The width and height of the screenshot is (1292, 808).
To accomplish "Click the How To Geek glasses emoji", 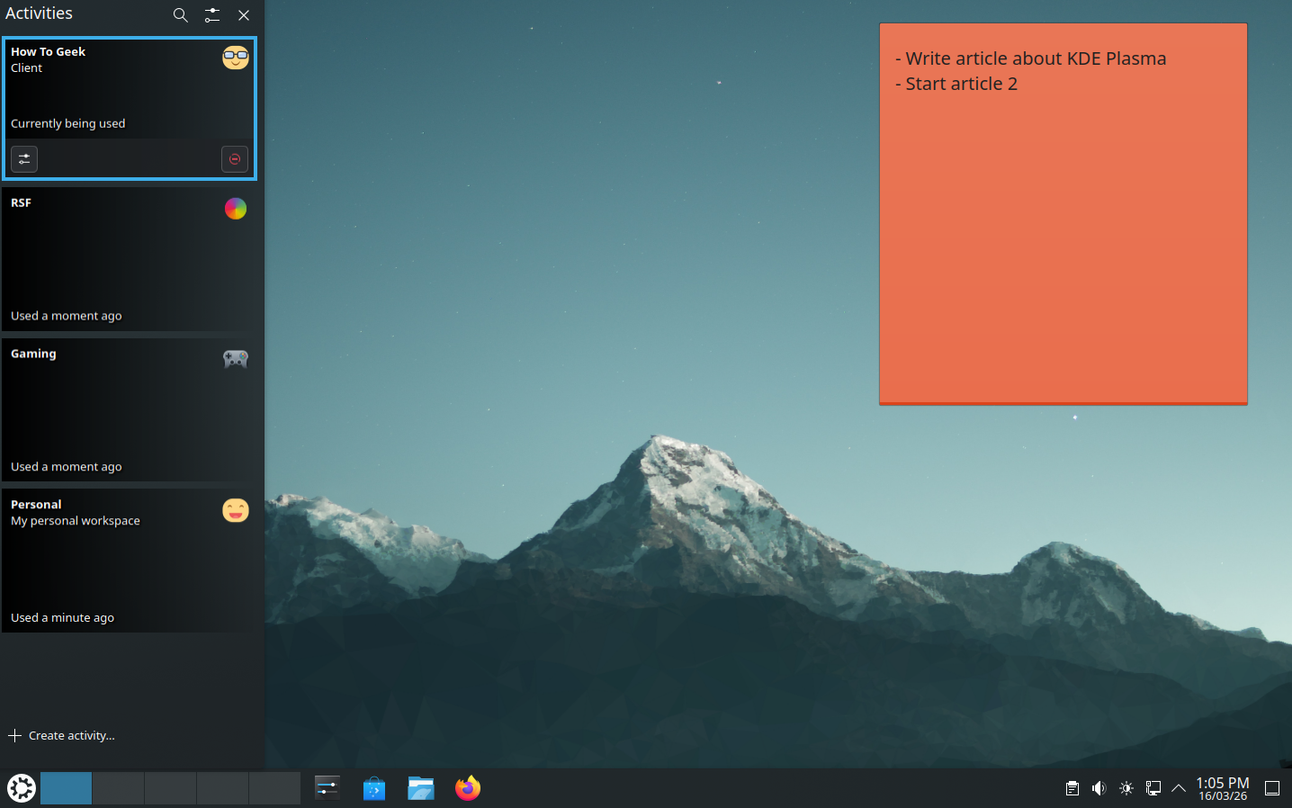I will pyautogui.click(x=235, y=57).
